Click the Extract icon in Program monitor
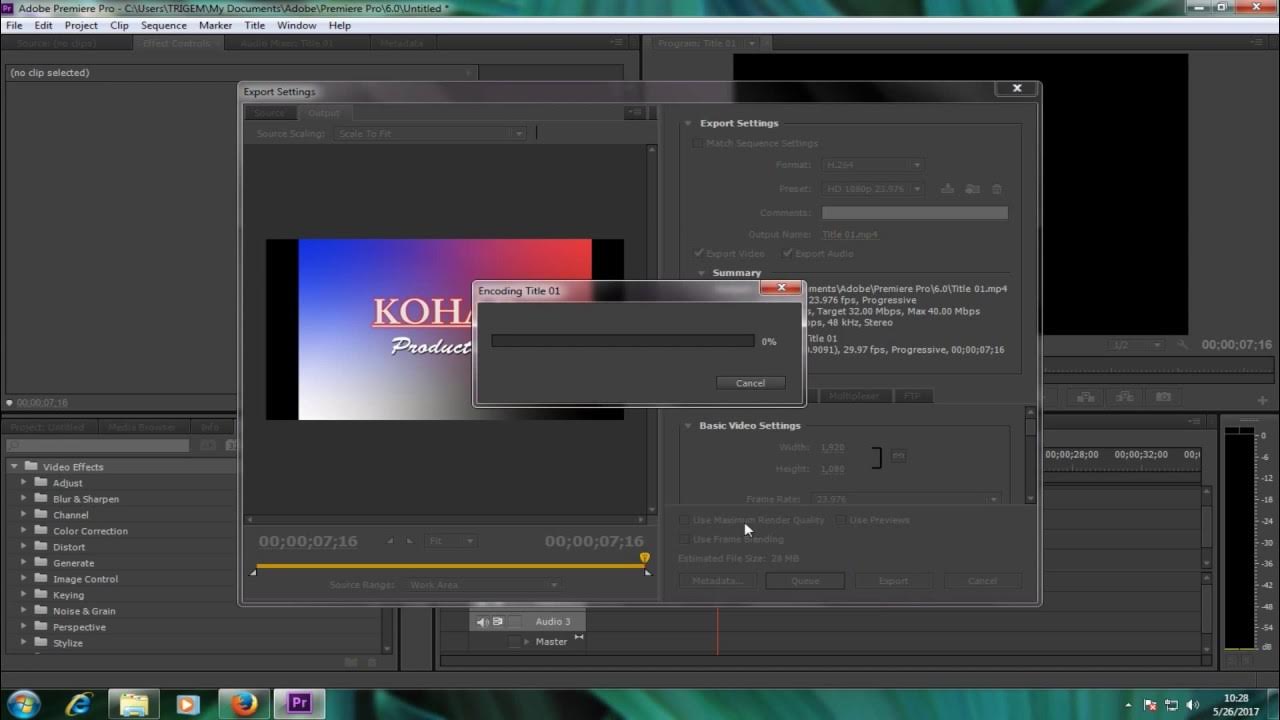Image resolution: width=1280 pixels, height=720 pixels. [1125, 397]
